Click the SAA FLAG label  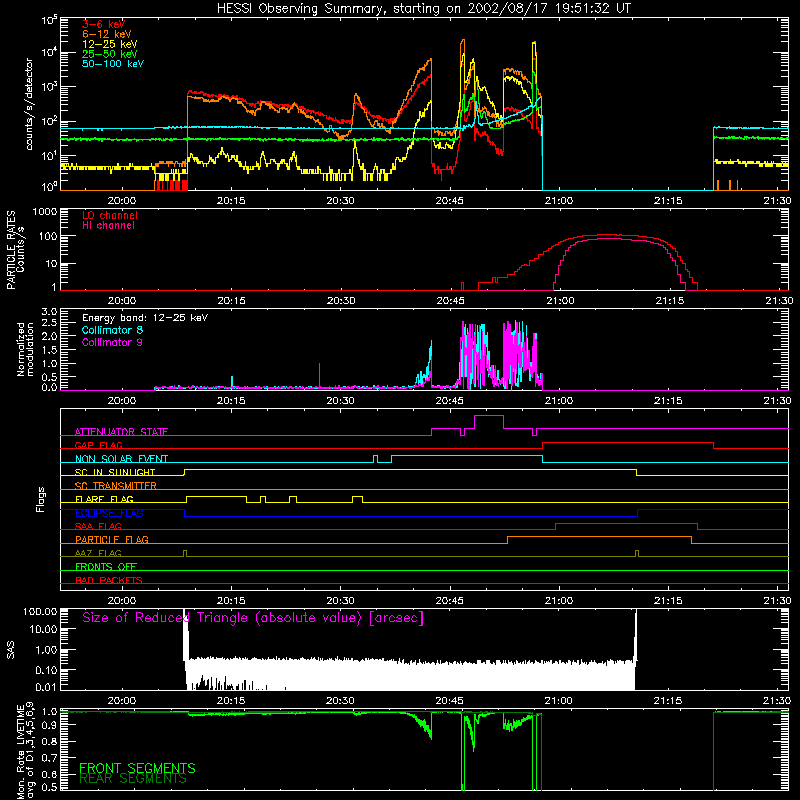point(98,526)
